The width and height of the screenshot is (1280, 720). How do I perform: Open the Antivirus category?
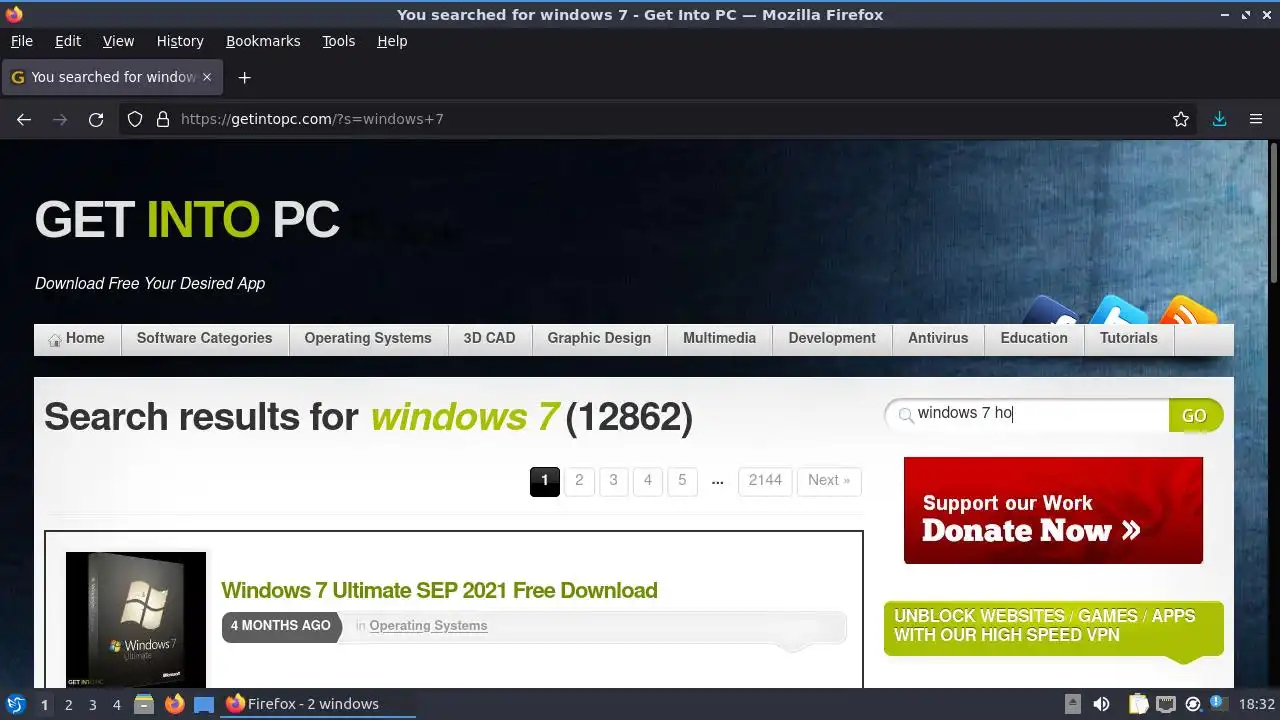pyautogui.click(x=938, y=339)
